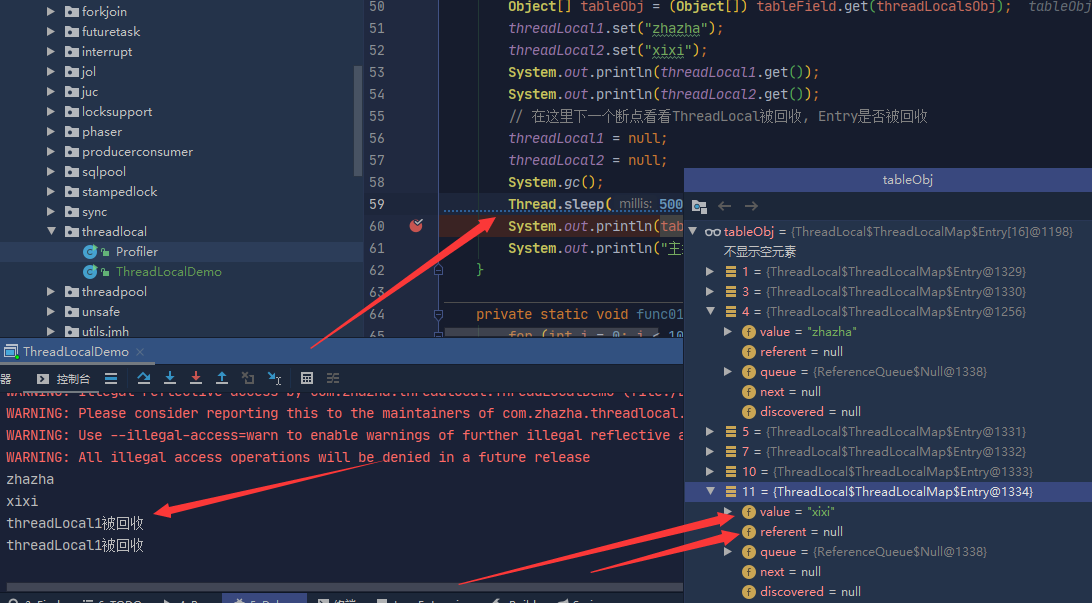The width and height of the screenshot is (1092, 603).
Task: Select the futuretask package
Action: 111,31
